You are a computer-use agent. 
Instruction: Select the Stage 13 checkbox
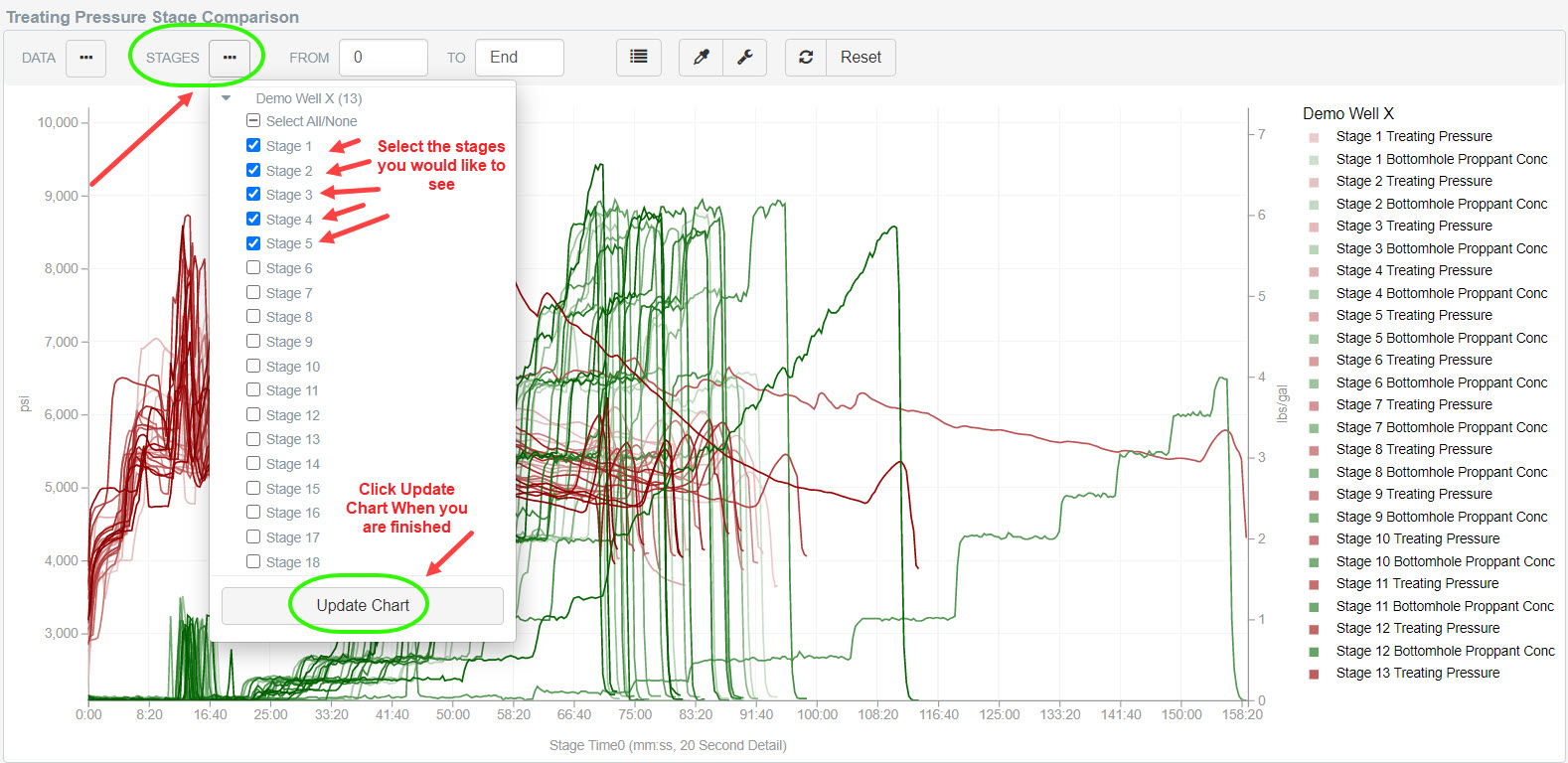(253, 439)
